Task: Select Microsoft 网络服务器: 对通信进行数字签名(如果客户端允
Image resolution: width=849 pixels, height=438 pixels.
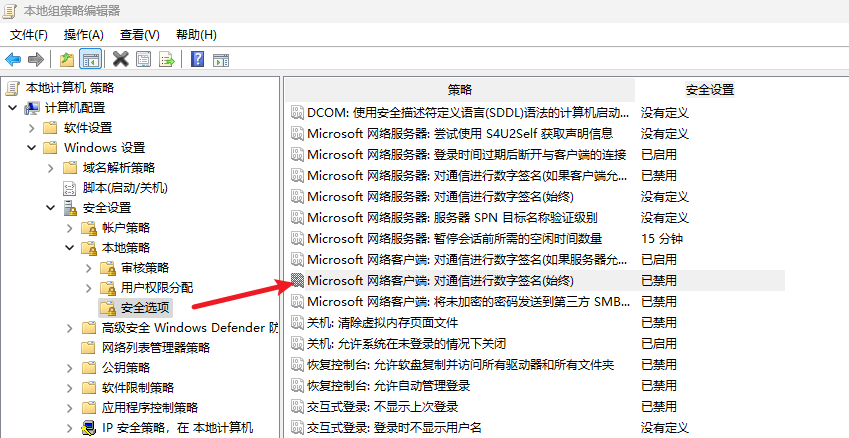Action: tap(468, 175)
